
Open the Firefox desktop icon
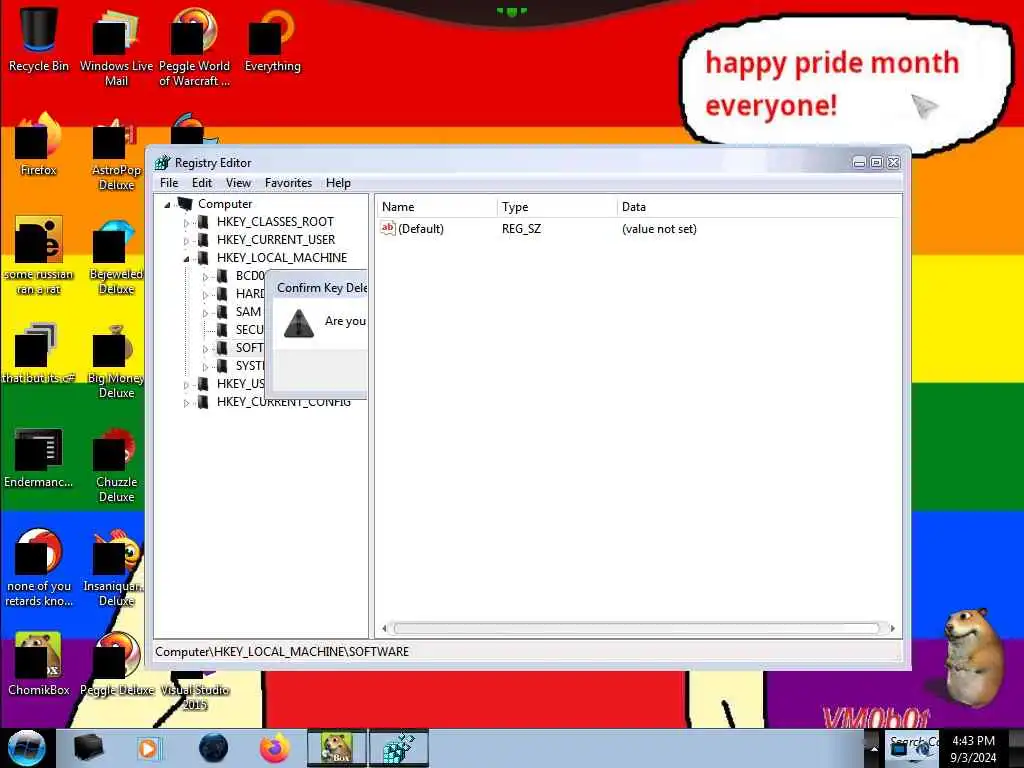click(x=39, y=145)
